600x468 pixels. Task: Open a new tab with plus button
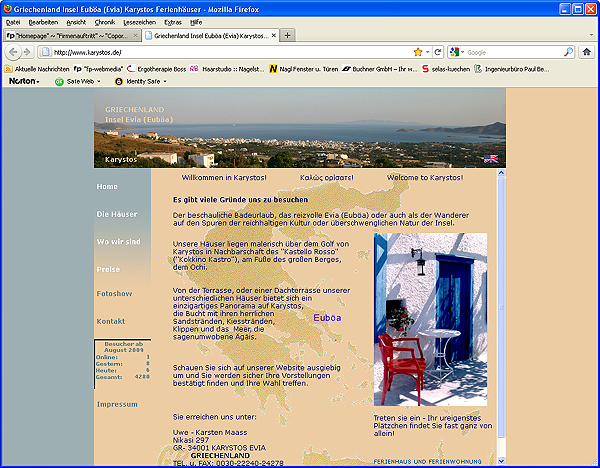coord(288,35)
